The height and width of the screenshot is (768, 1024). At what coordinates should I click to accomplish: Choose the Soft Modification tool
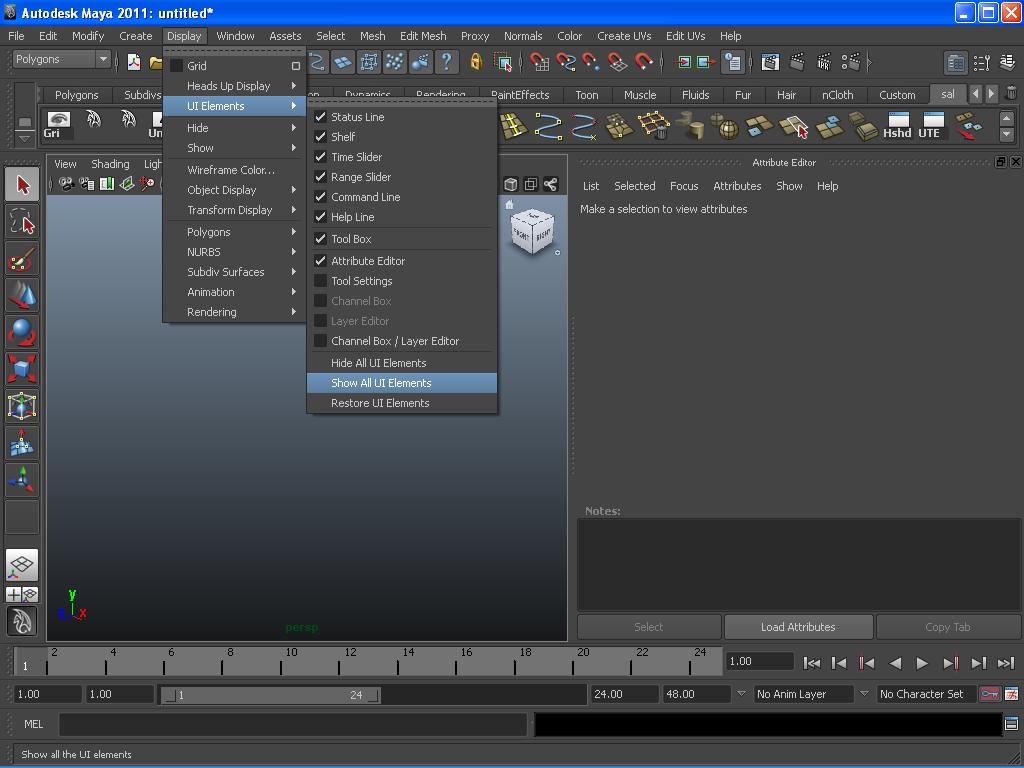pyautogui.click(x=22, y=442)
